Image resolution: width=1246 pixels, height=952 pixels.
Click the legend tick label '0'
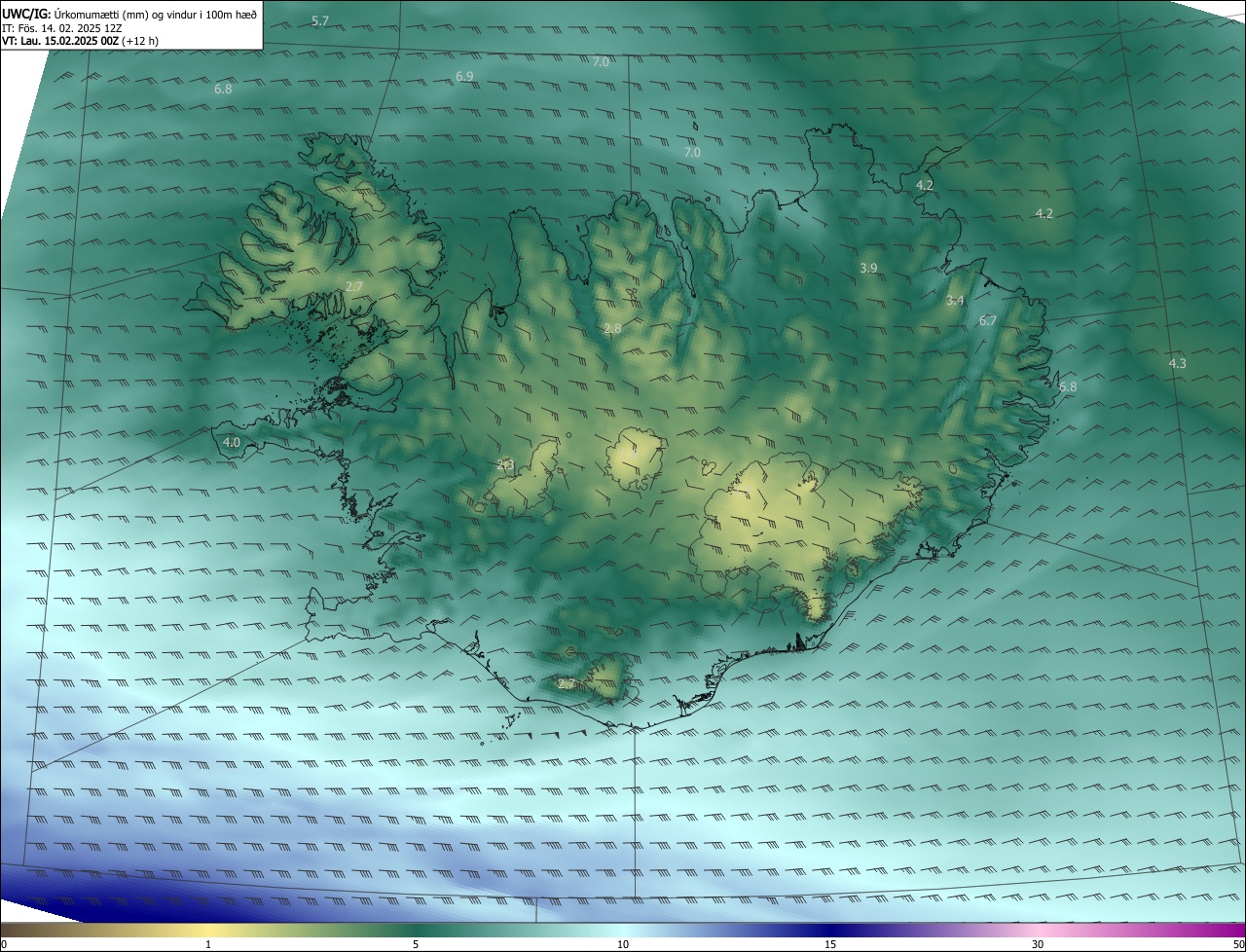tap(4, 944)
